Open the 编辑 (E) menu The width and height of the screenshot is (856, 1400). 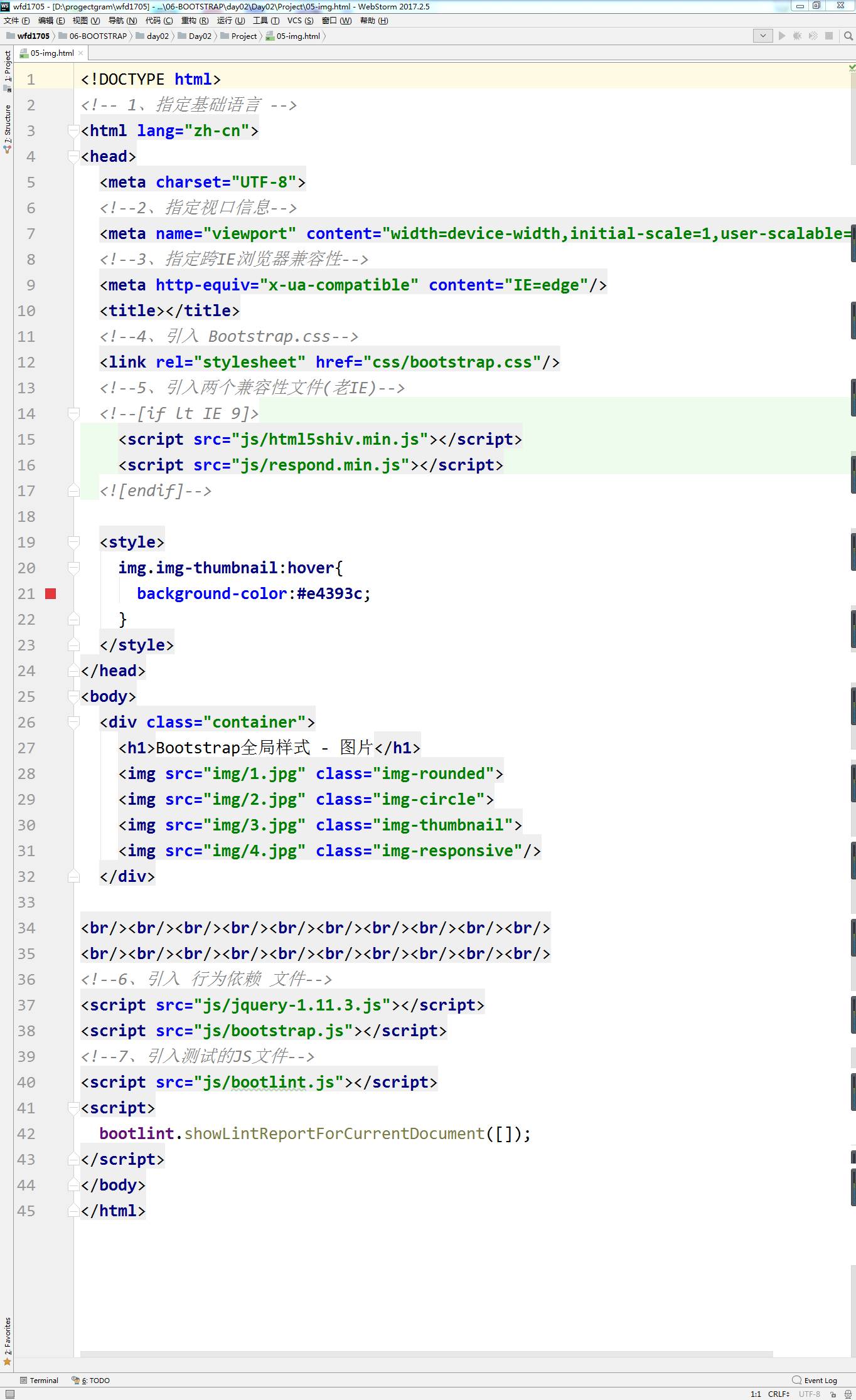pos(51,21)
